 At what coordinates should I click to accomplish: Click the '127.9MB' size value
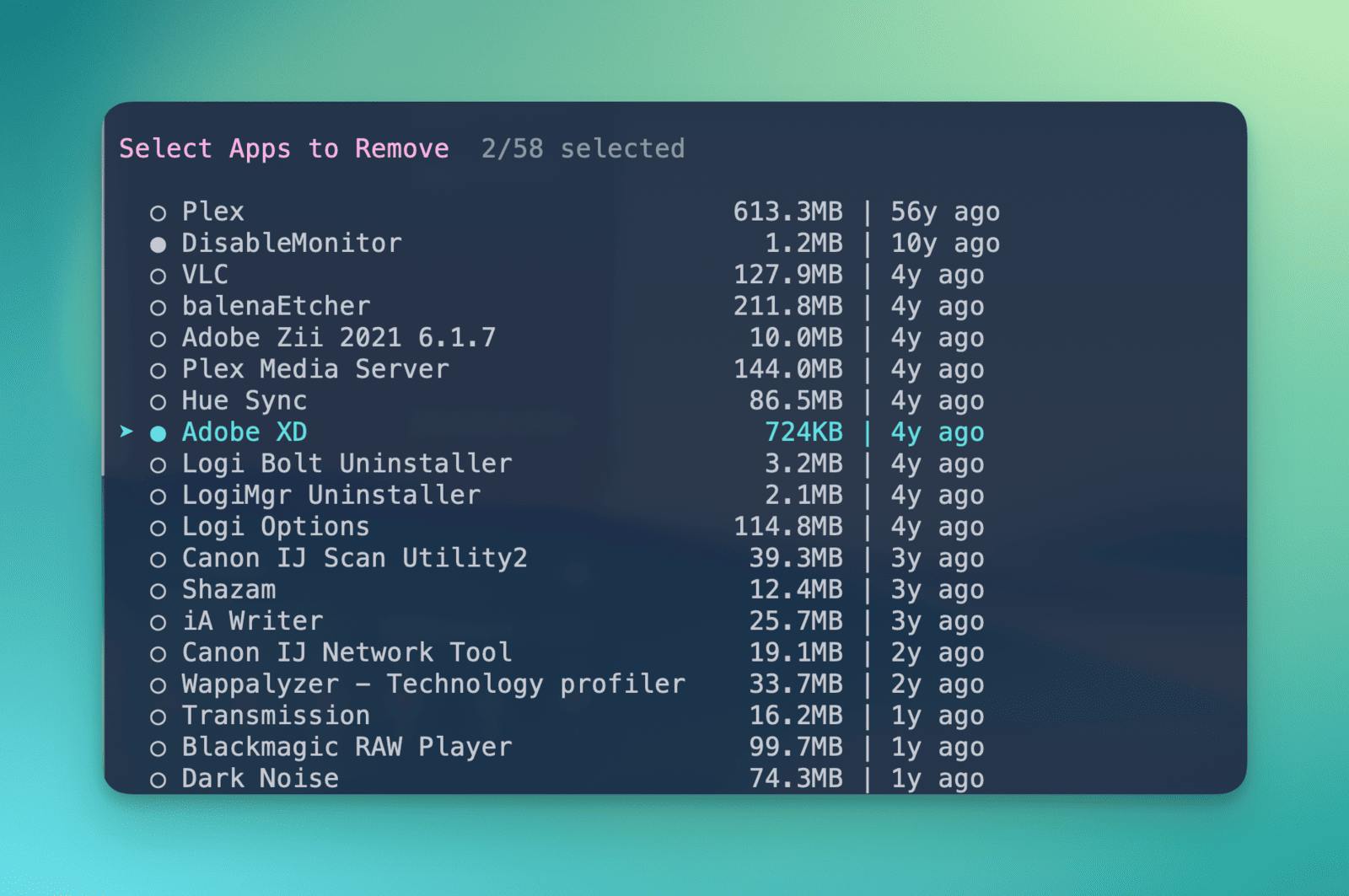[788, 274]
